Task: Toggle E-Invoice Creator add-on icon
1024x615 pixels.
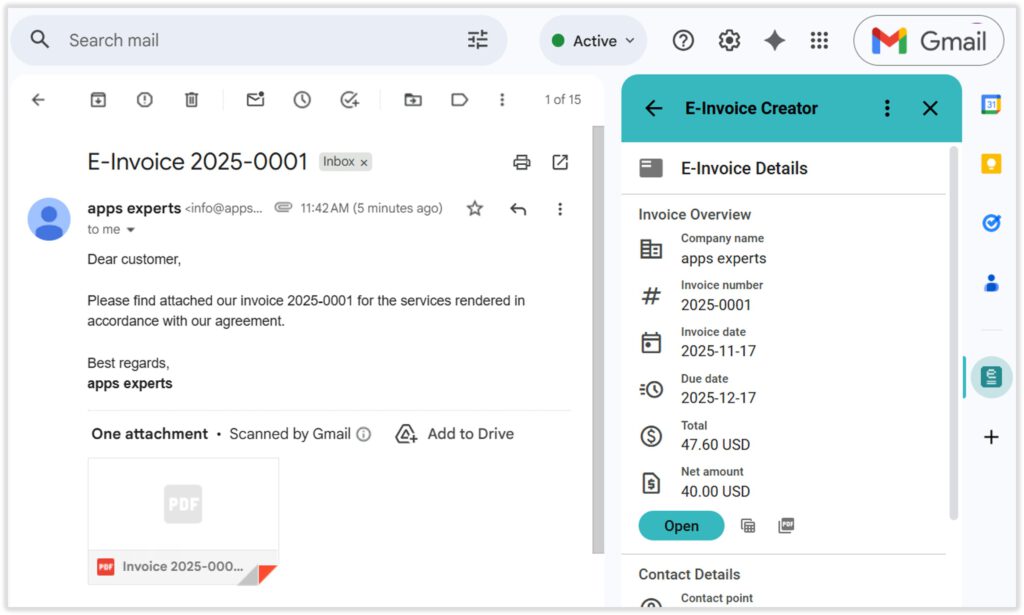Action: pyautogui.click(x=991, y=377)
